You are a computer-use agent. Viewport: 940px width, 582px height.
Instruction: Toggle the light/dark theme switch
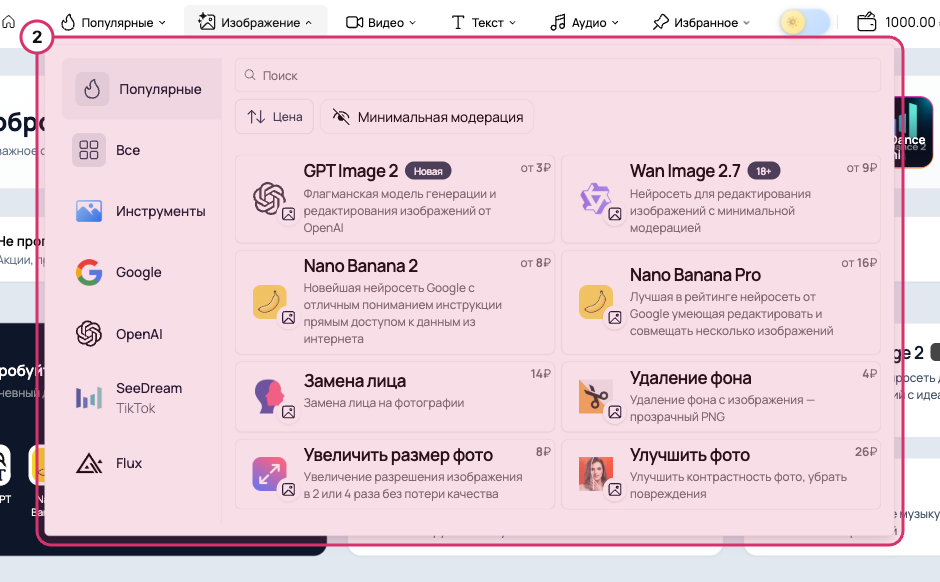(x=805, y=22)
